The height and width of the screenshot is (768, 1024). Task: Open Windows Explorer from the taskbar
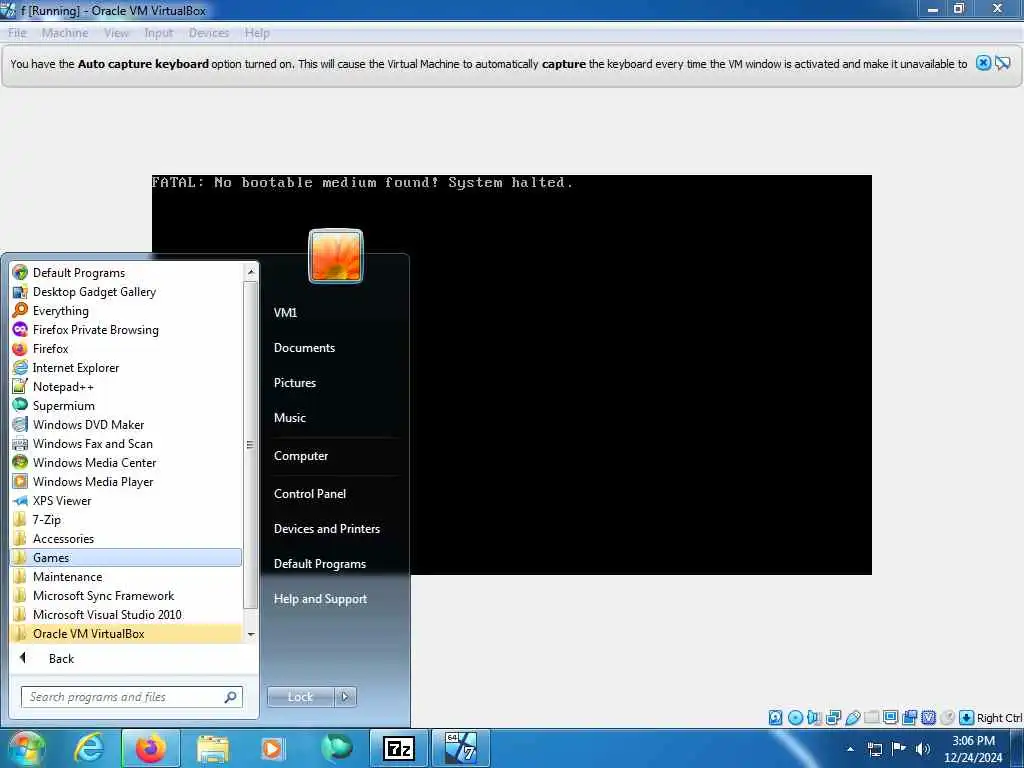212,748
